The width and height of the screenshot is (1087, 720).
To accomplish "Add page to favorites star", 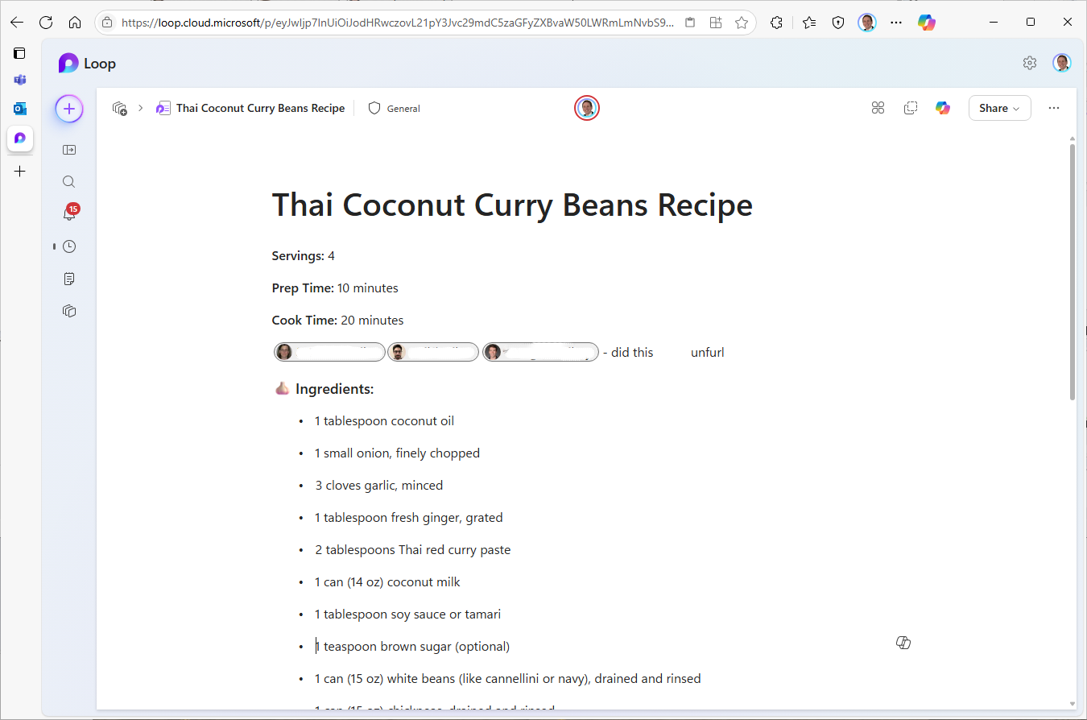I will tap(742, 22).
